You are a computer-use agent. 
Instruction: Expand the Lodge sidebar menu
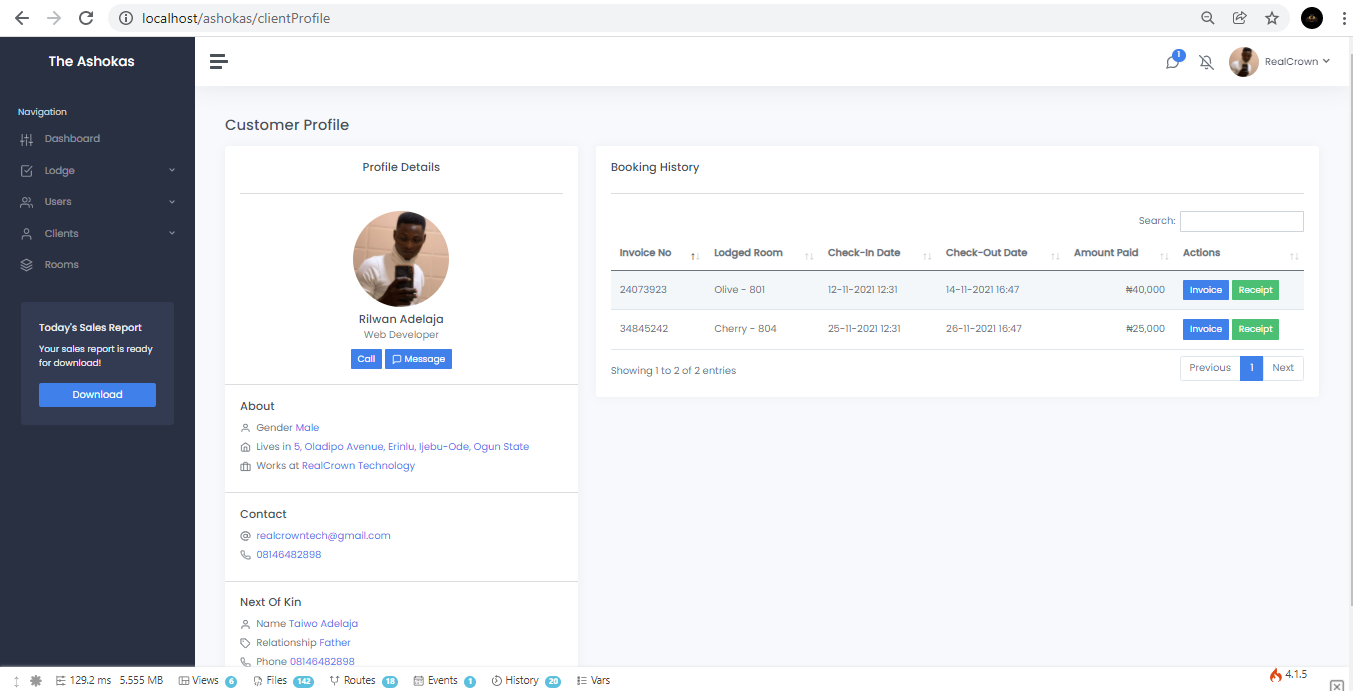point(97,171)
